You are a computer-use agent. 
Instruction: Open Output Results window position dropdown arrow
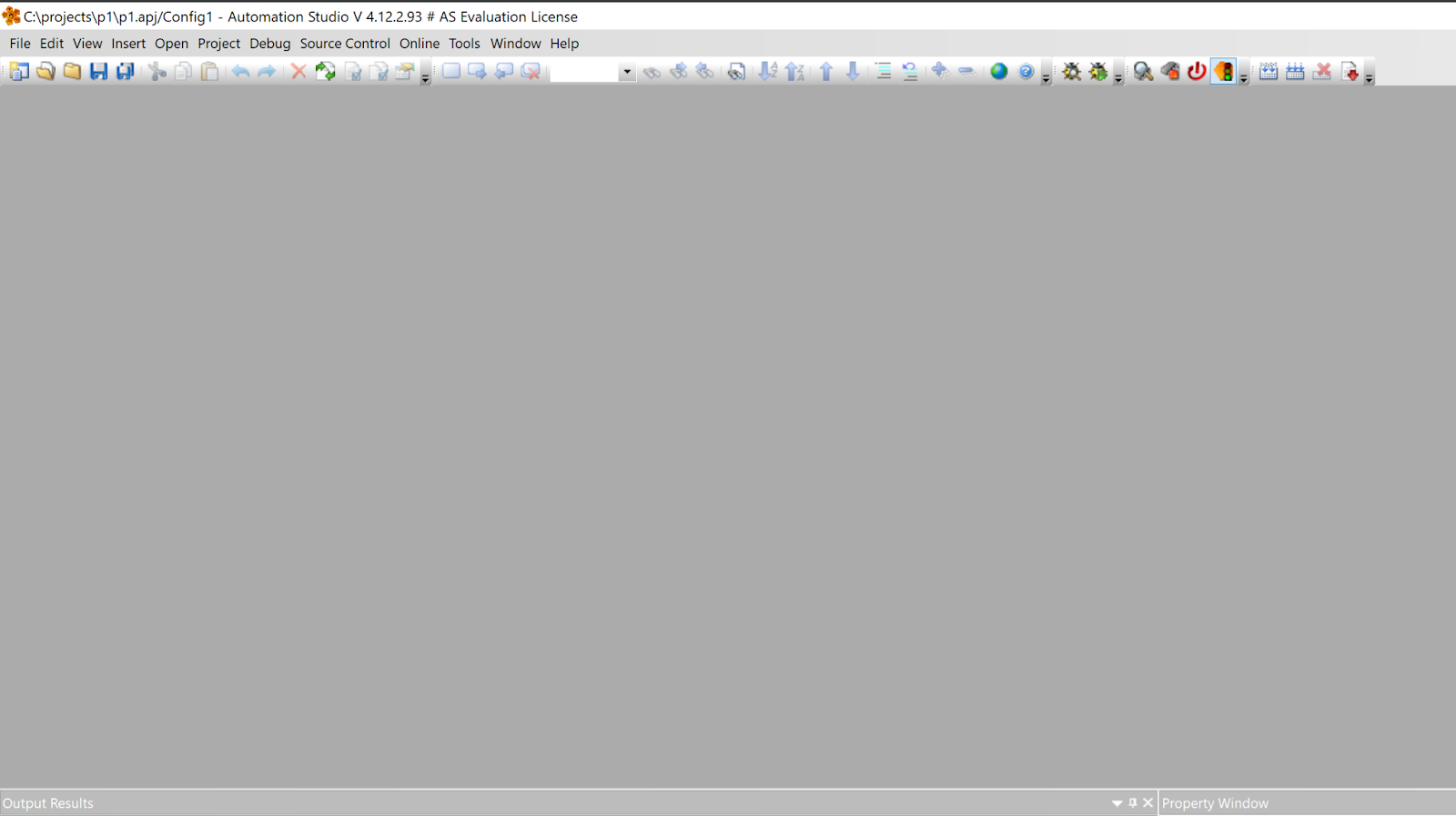tap(1117, 803)
